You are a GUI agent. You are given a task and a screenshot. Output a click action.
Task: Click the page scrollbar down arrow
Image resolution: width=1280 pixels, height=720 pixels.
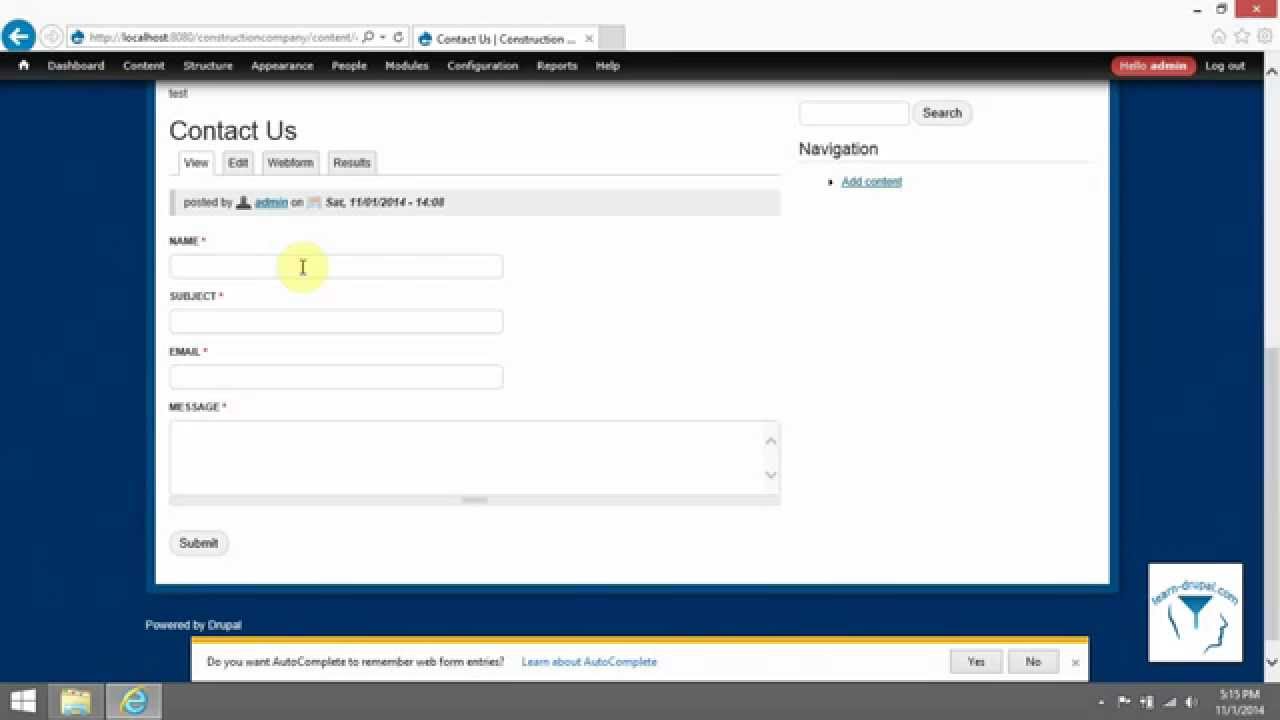(x=1272, y=662)
